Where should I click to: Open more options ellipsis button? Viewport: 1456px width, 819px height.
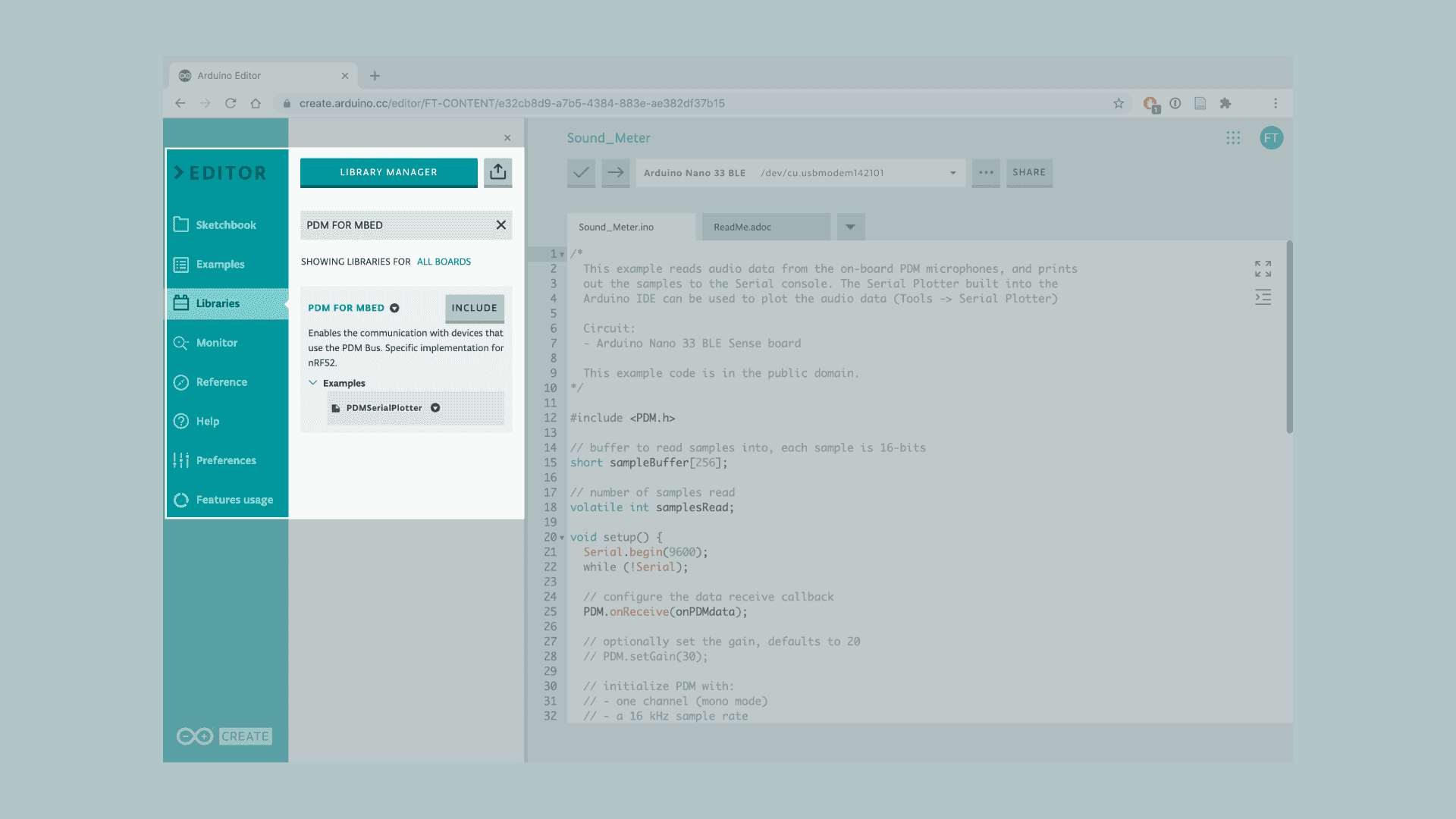pyautogui.click(x=986, y=173)
